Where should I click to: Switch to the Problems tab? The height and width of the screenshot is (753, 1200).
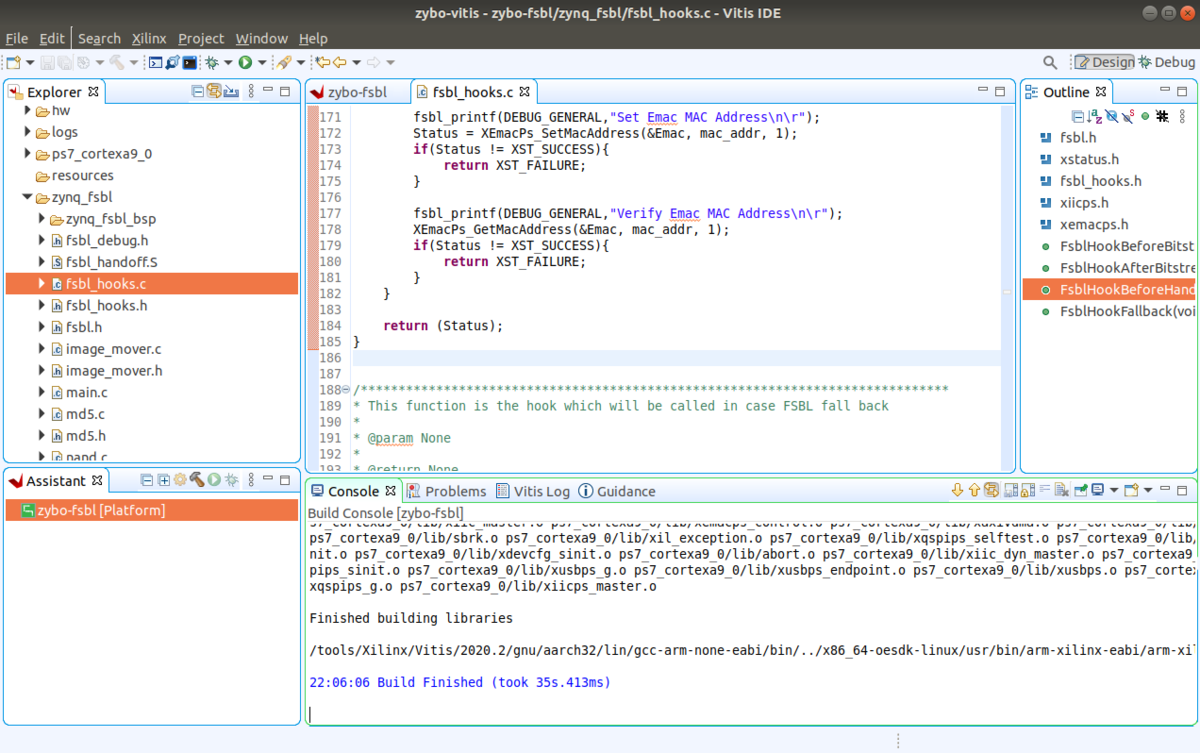tap(446, 491)
